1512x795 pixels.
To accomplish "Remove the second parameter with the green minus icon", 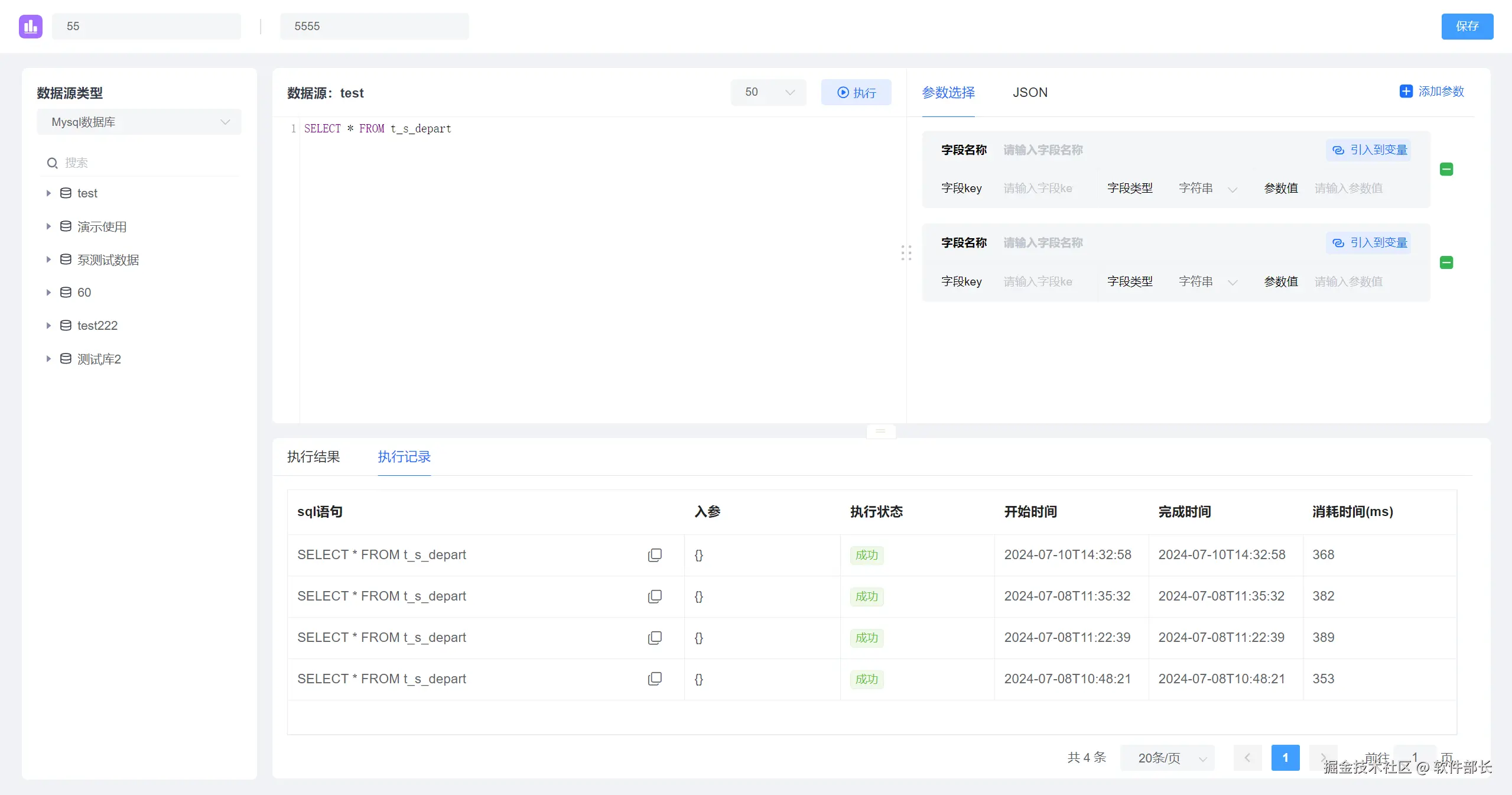I will pos(1446,262).
